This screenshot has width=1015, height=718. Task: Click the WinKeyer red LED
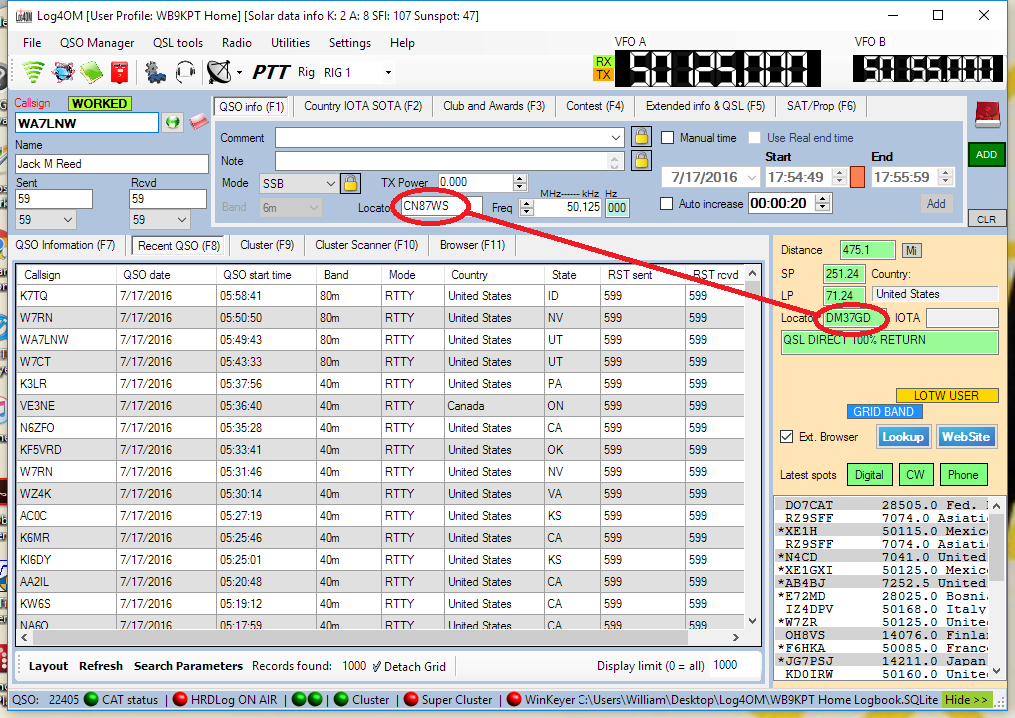click(x=514, y=699)
